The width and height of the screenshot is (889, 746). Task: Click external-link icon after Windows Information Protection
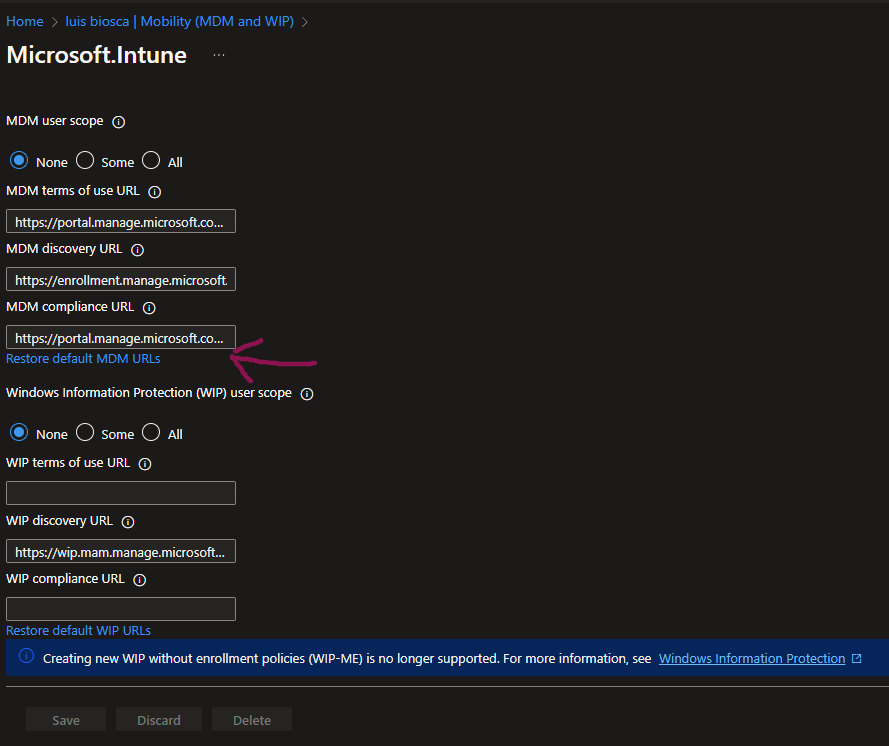click(x=857, y=658)
